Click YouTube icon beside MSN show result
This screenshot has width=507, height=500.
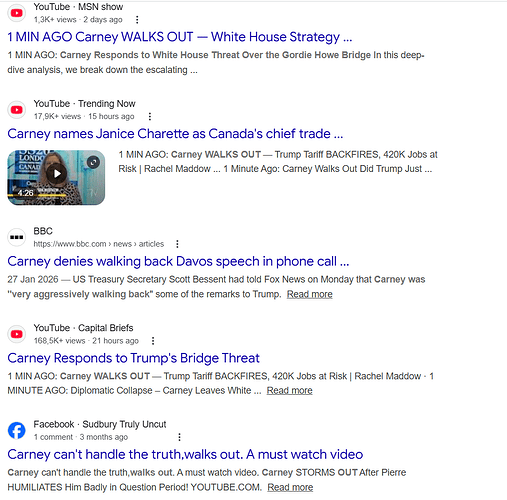[x=17, y=13]
